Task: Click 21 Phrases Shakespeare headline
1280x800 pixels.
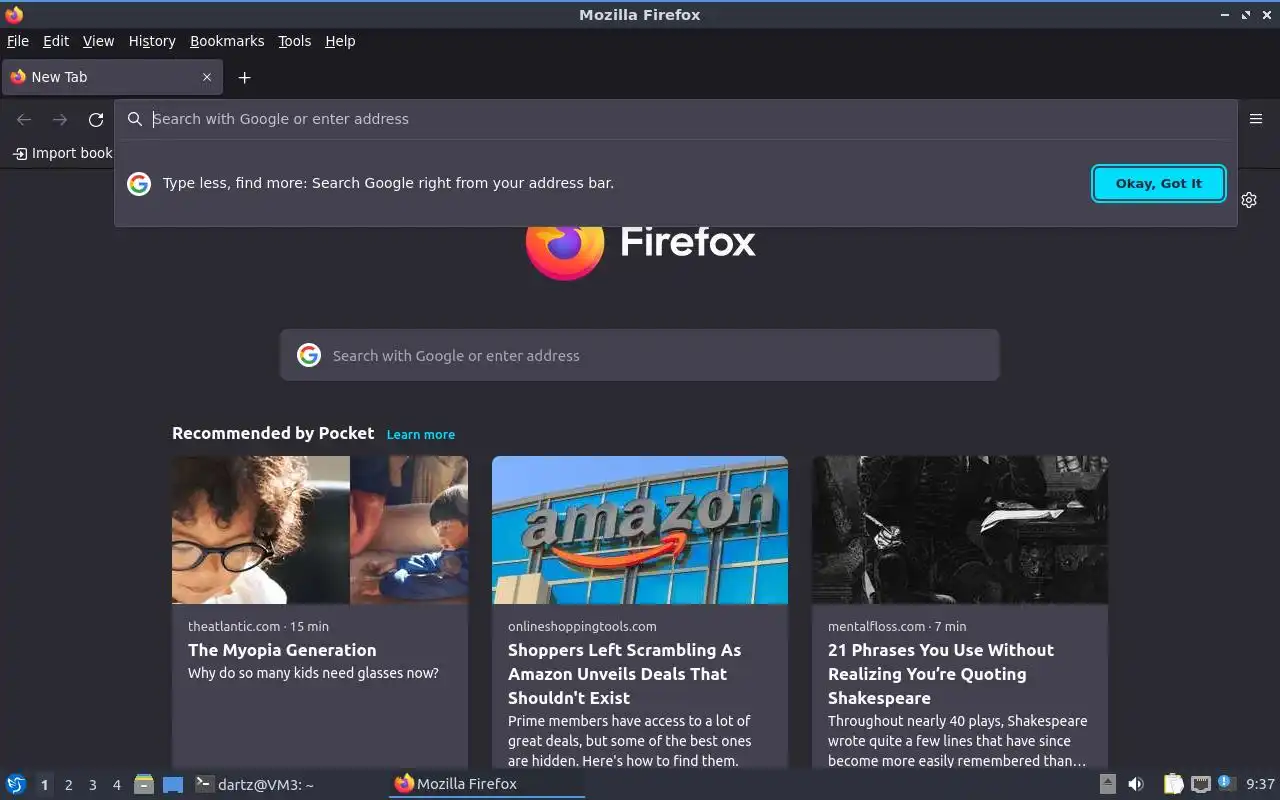Action: coord(941,674)
